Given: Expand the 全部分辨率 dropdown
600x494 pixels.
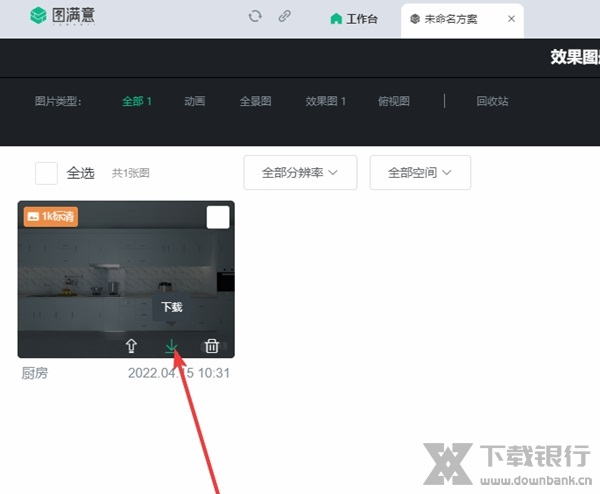Looking at the screenshot, I should [x=300, y=172].
